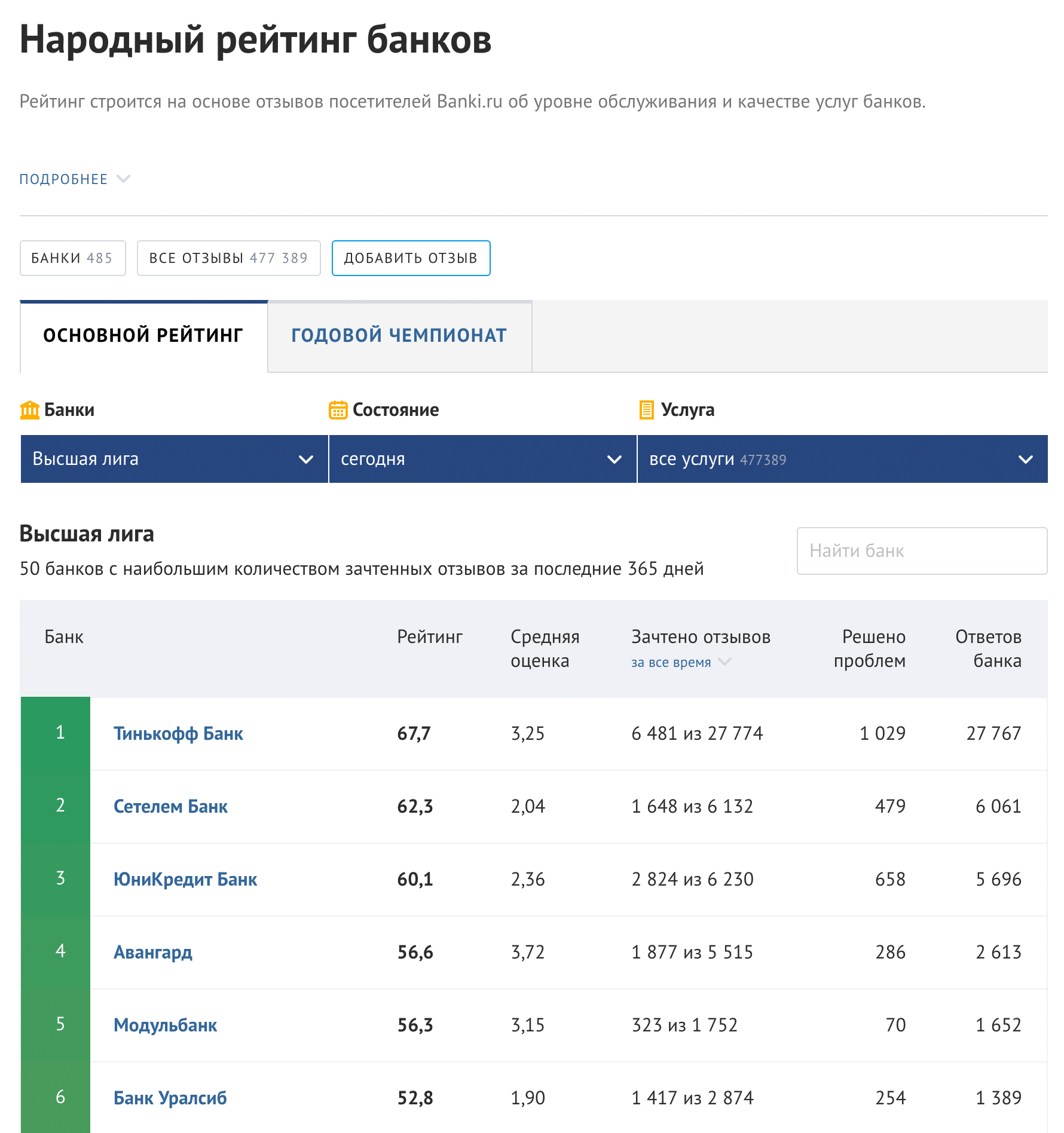This screenshot has height=1133, width=1064.
Task: Click rating value 60,1
Action: (x=415, y=879)
